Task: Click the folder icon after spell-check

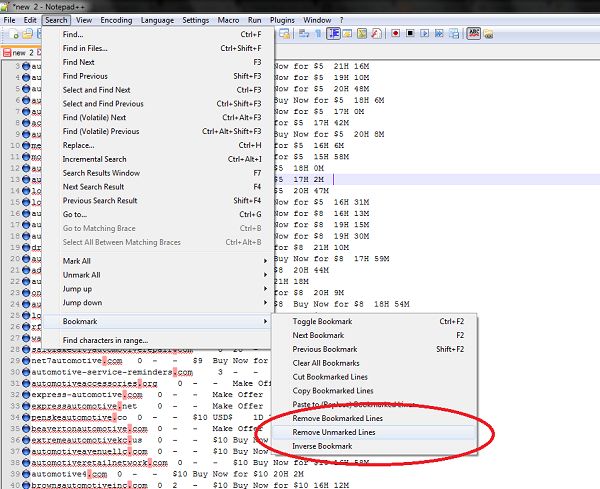Action: 488,34
